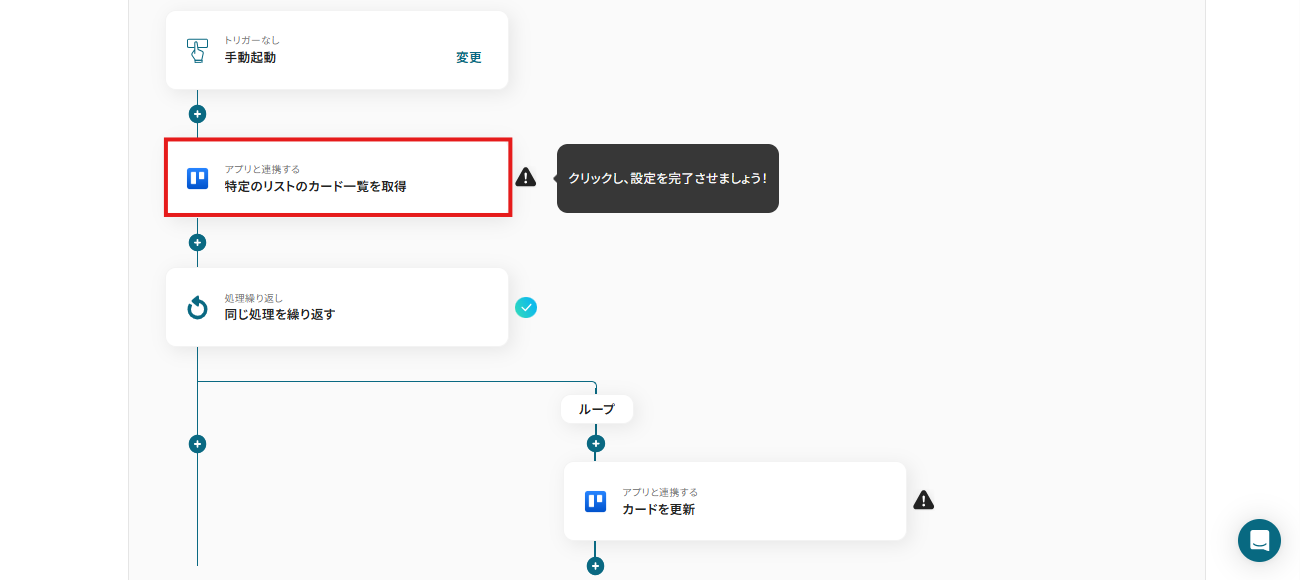Click the トリガーなし label
This screenshot has width=1300, height=580.
(x=252, y=40)
